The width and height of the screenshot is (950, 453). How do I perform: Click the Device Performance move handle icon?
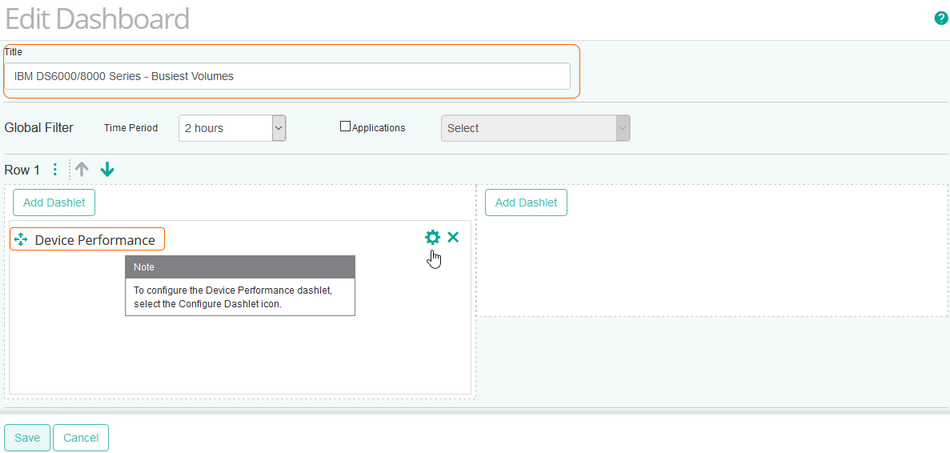(21, 240)
